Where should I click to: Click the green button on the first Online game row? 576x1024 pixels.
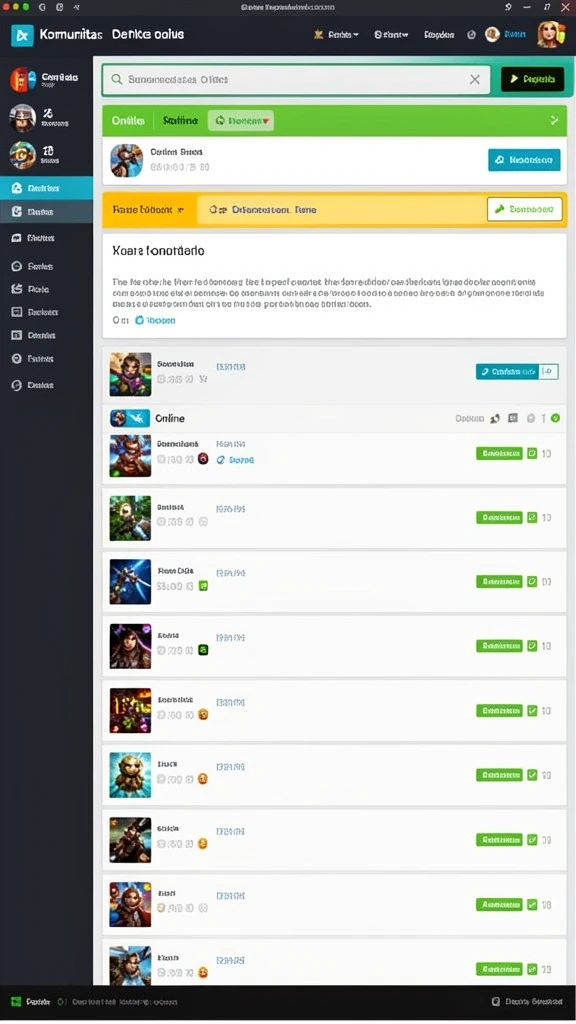499,453
